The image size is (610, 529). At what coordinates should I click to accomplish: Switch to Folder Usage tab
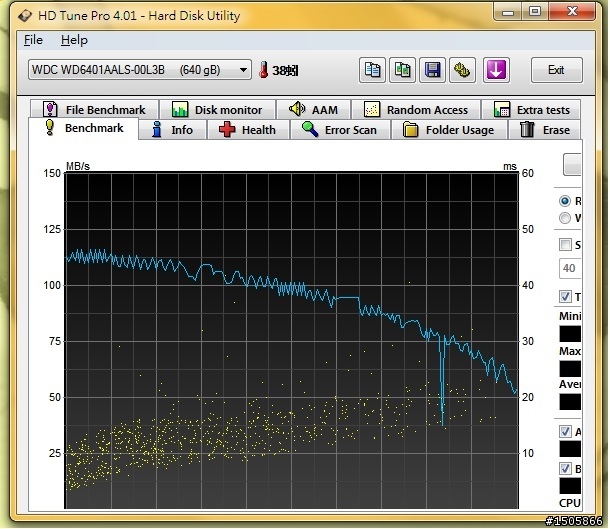[449, 130]
